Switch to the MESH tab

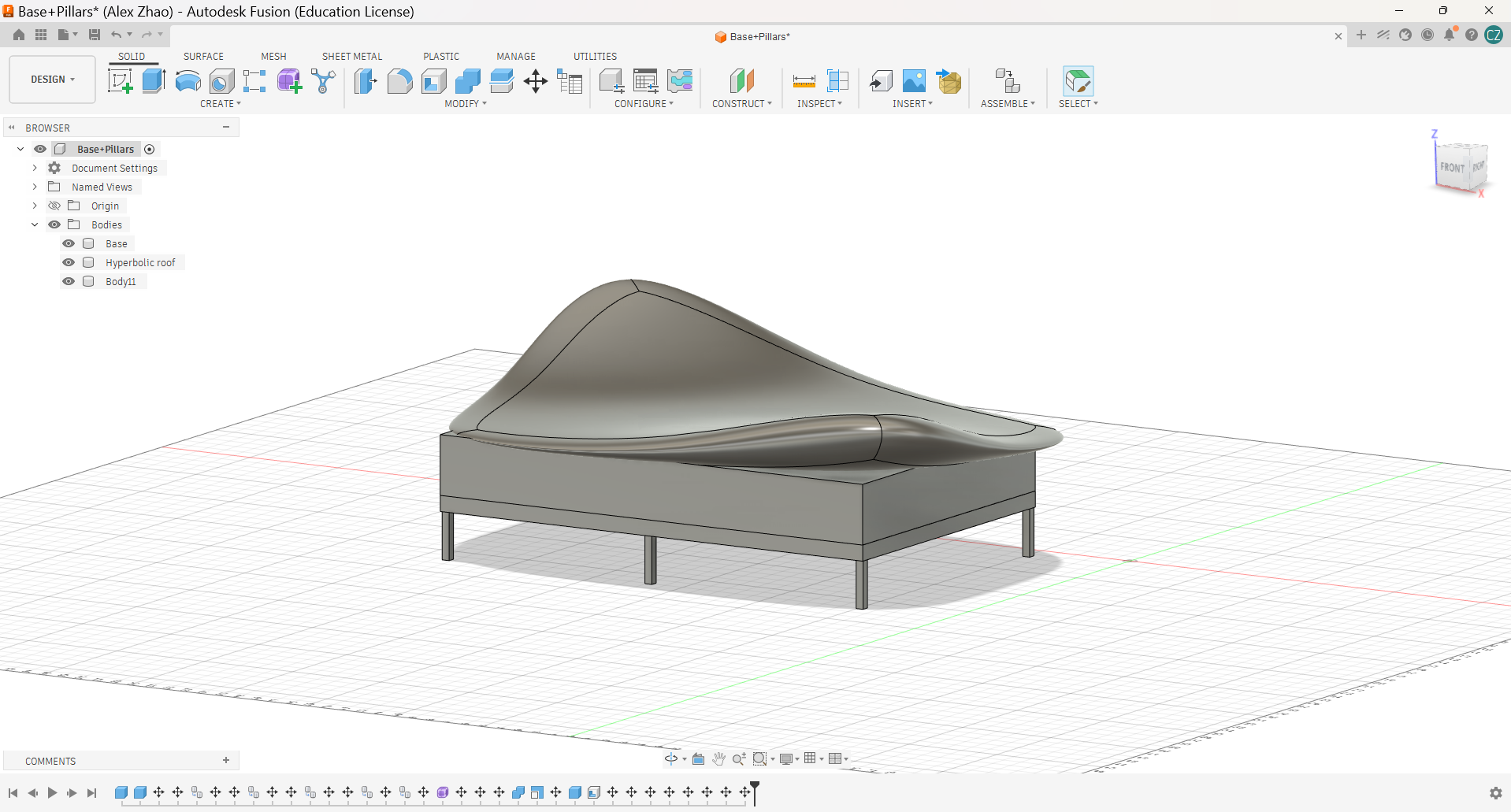273,57
